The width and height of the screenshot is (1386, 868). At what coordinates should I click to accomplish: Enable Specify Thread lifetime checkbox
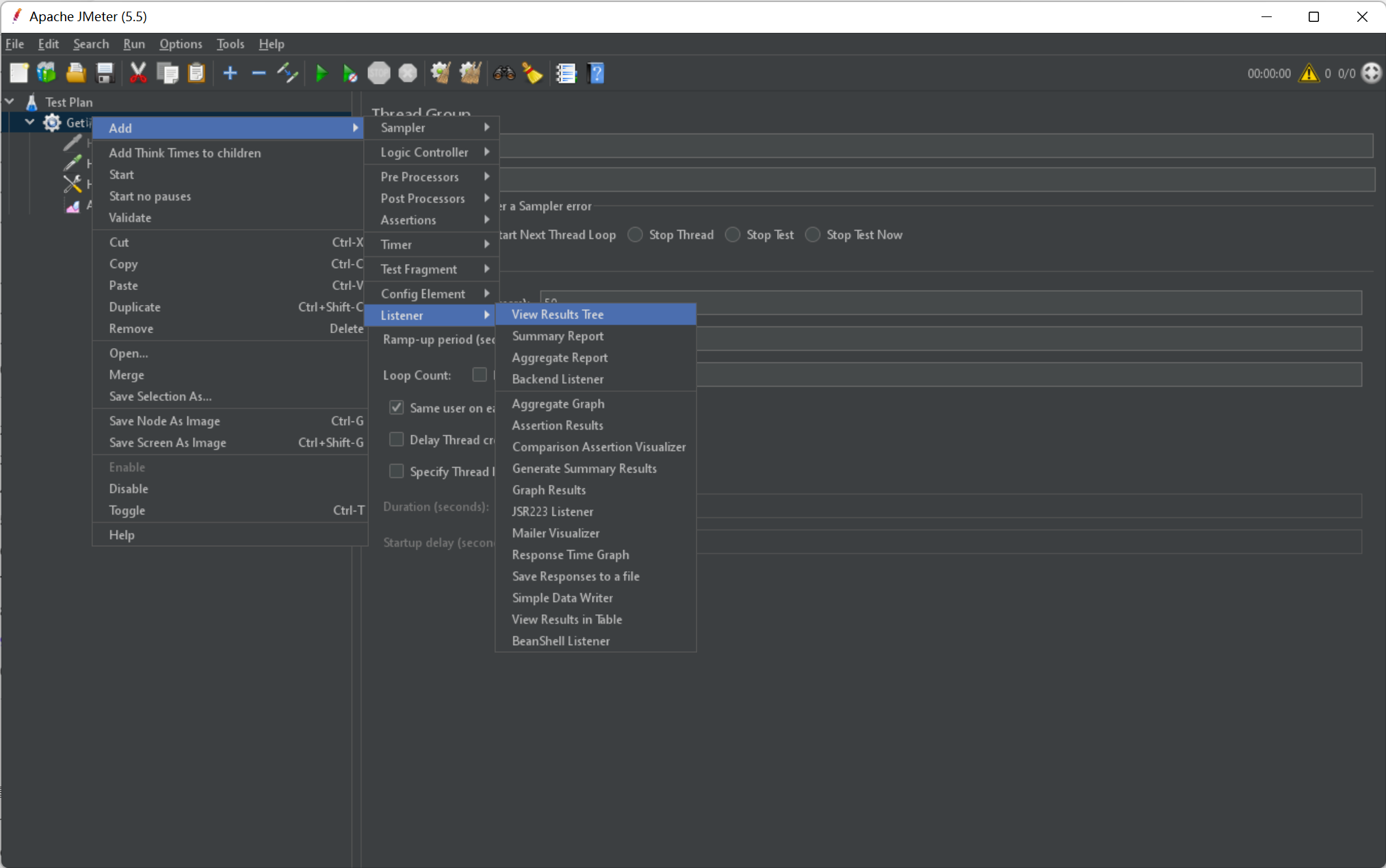coord(397,471)
